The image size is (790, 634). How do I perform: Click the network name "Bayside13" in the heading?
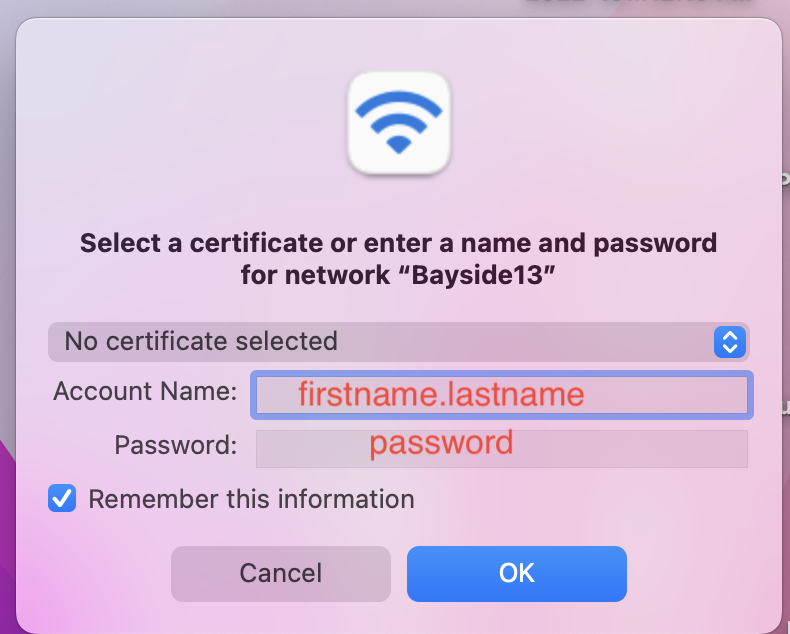click(x=484, y=275)
